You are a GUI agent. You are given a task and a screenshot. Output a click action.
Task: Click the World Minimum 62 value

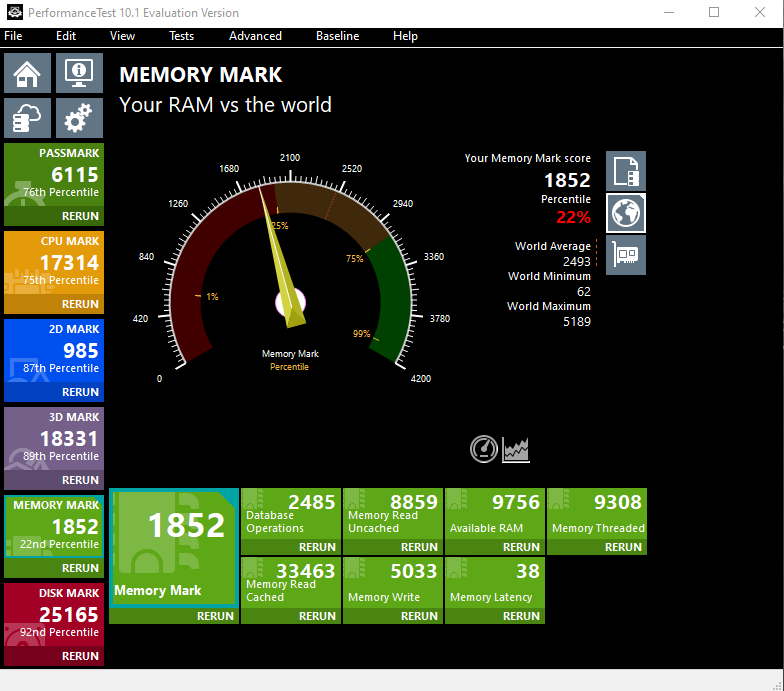point(584,292)
